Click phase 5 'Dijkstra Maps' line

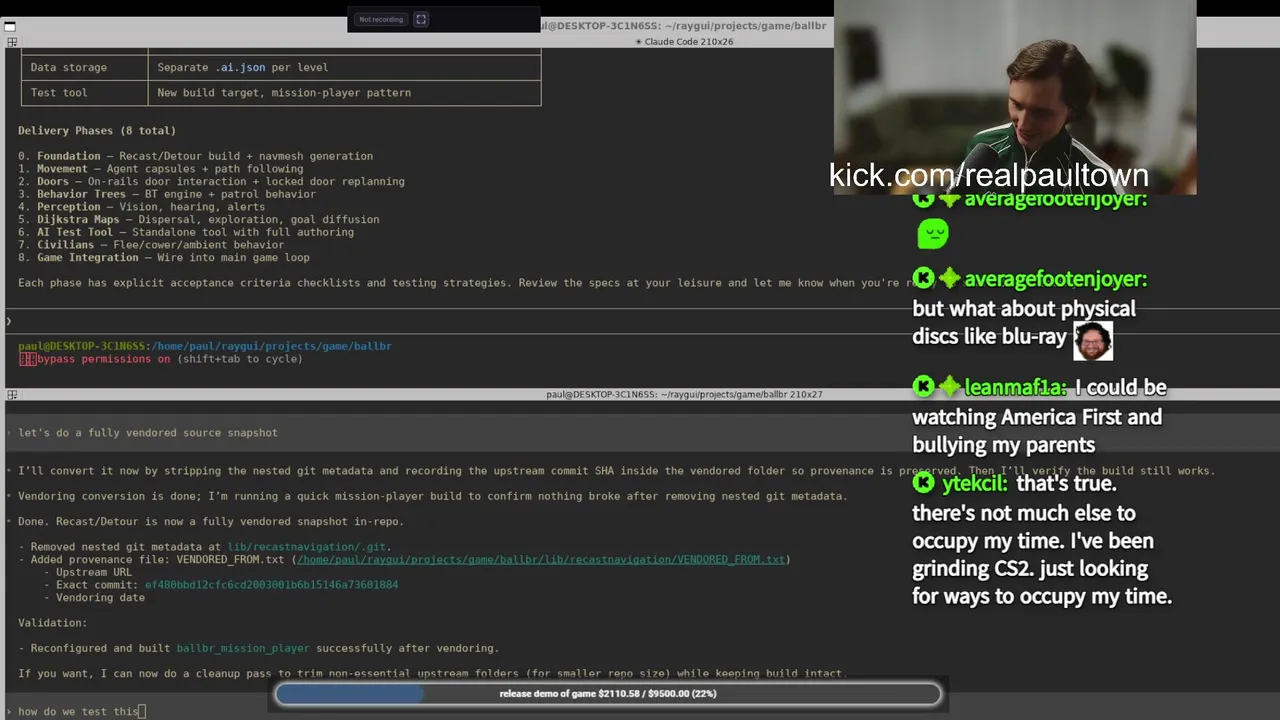click(198, 220)
